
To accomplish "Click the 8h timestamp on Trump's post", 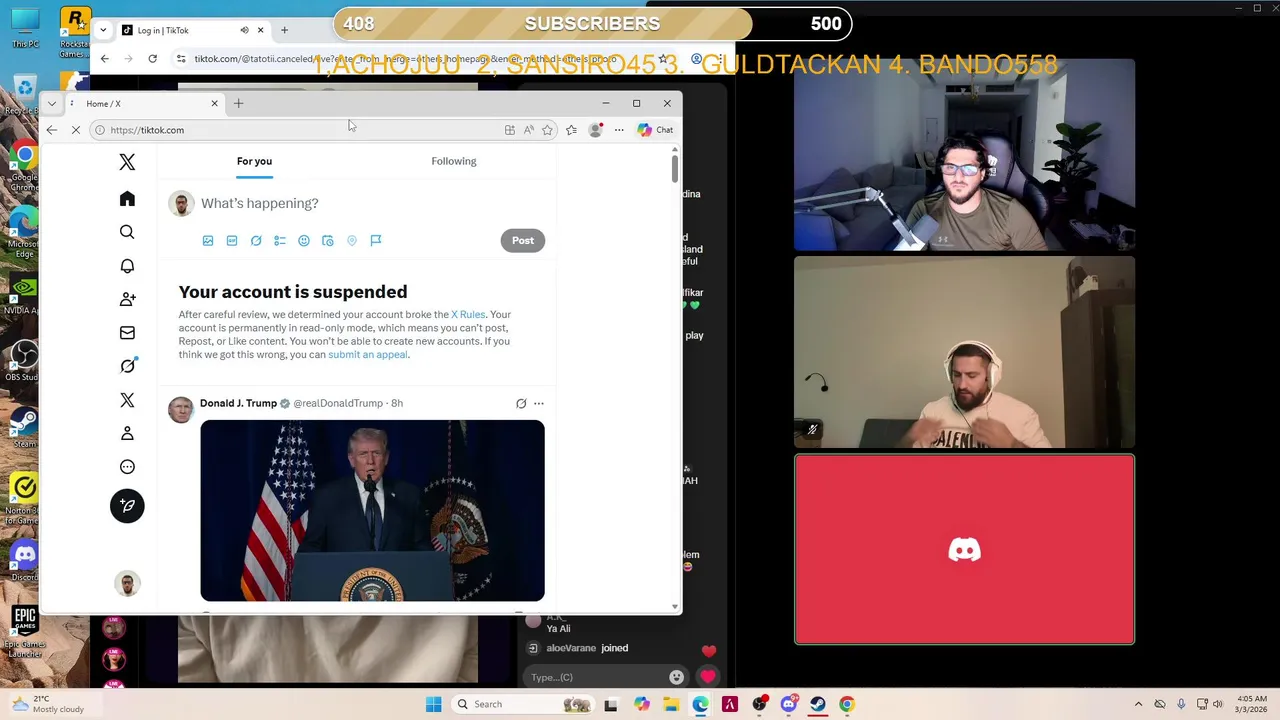I will pos(397,403).
